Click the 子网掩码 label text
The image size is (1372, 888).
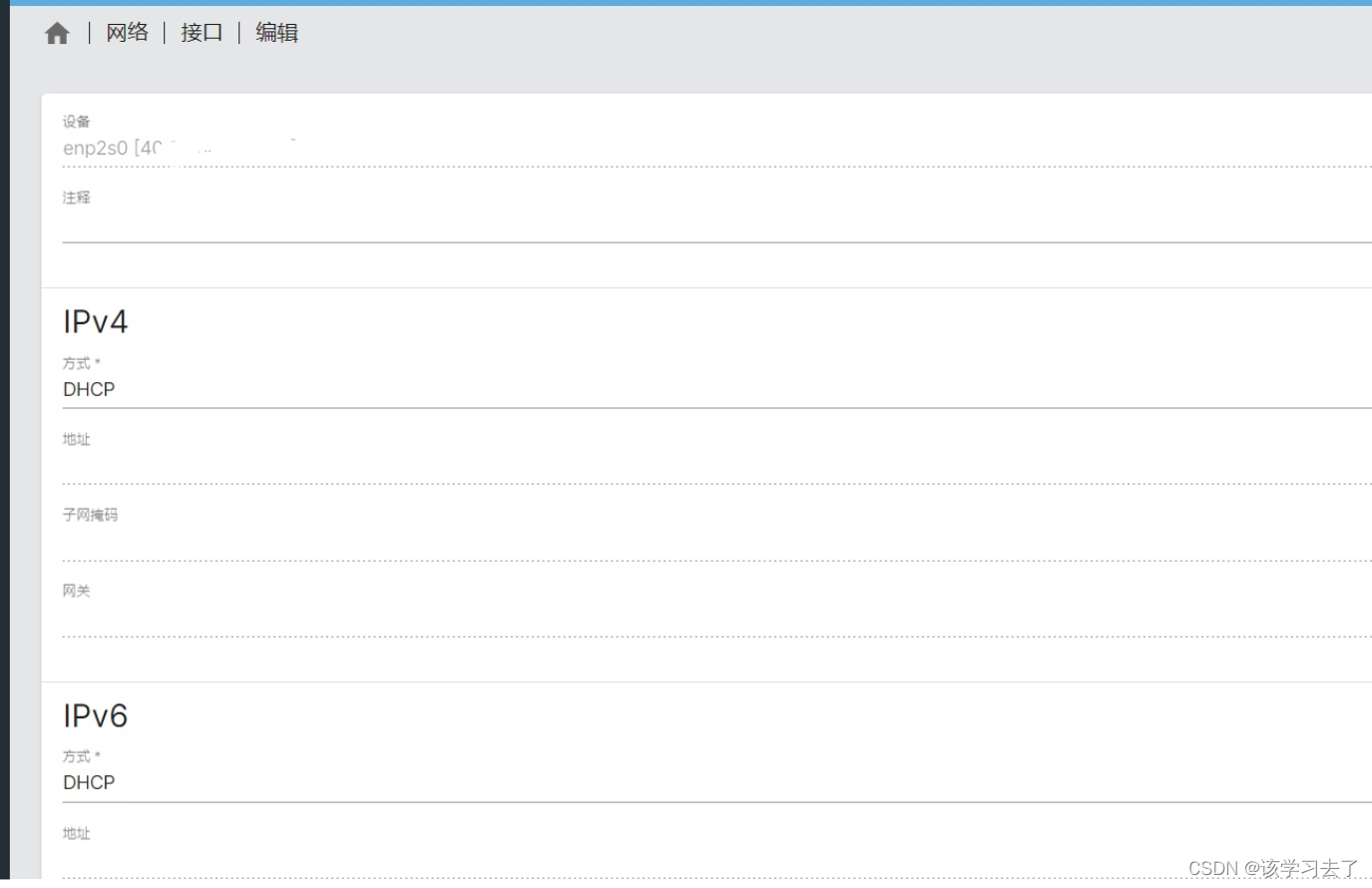[90, 515]
